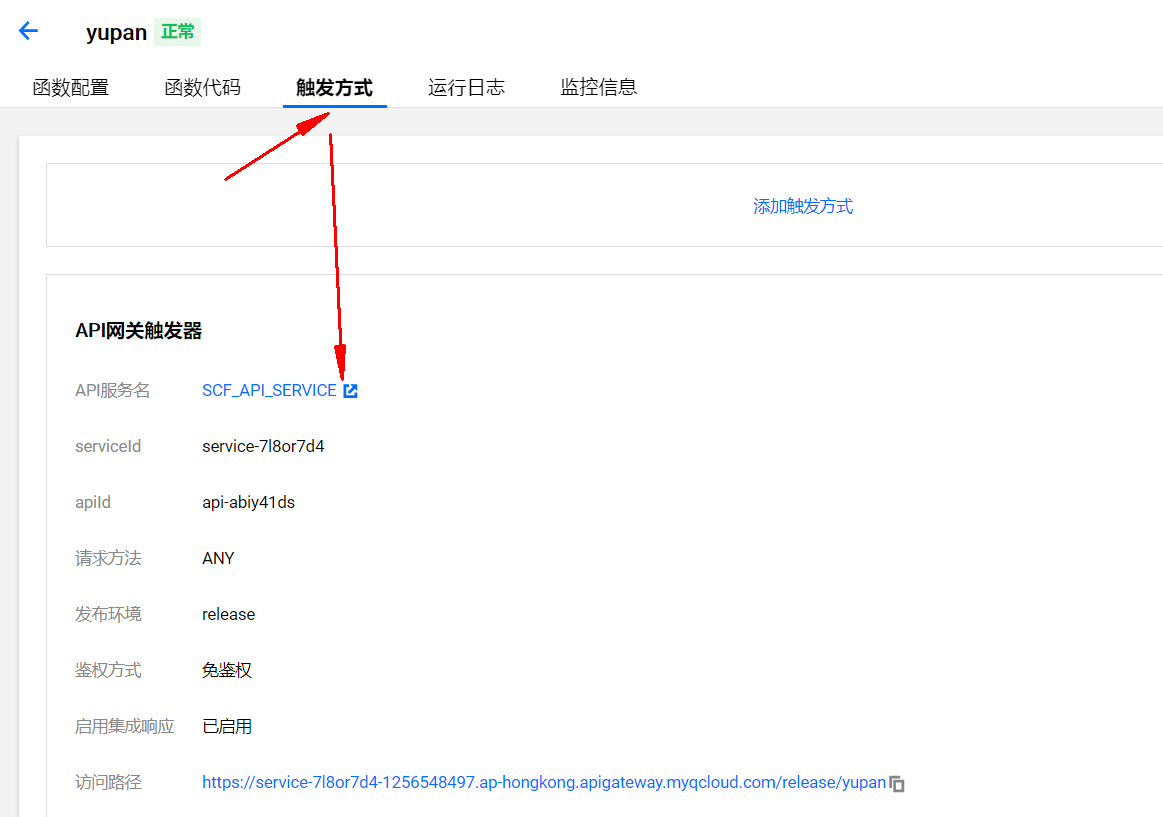The image size is (1163, 817).
Task: Select the api-abiy41ds apiId value
Action: pos(248,503)
